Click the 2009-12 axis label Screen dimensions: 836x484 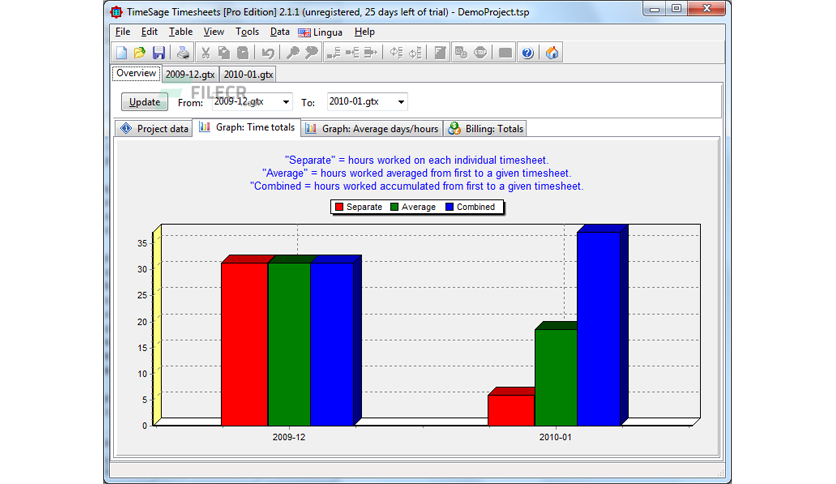coord(289,437)
